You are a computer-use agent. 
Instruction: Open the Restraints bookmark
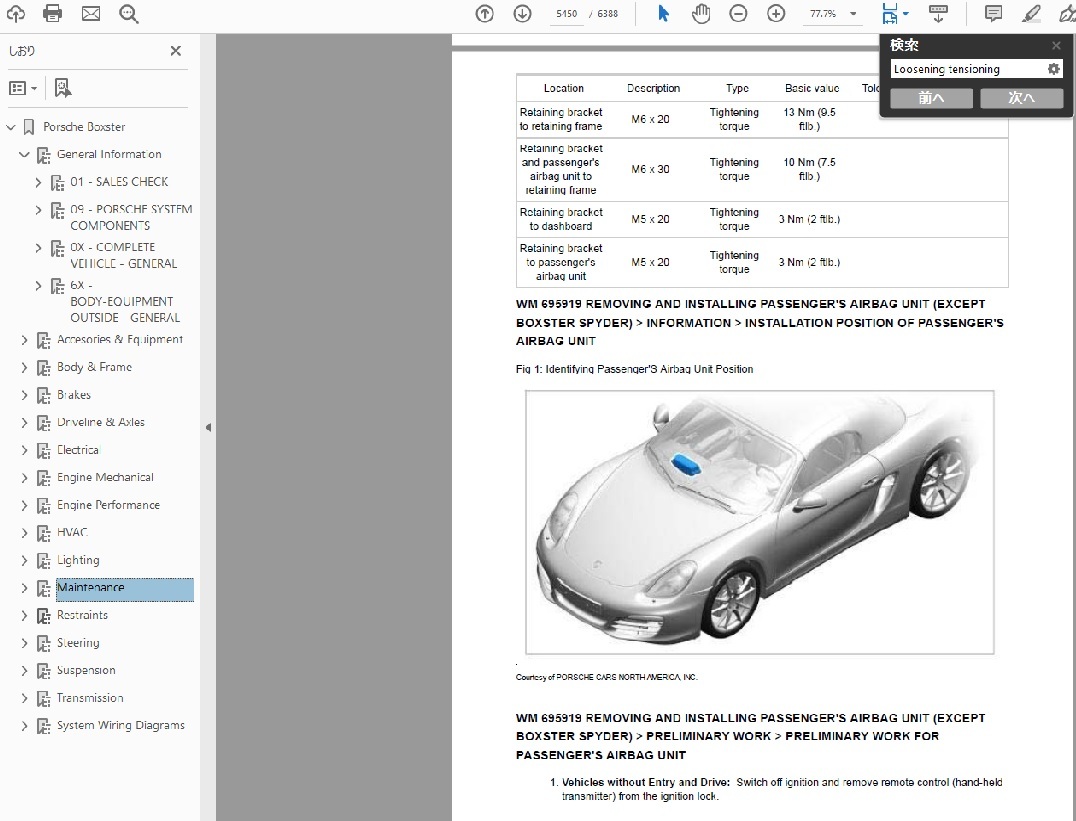82,615
